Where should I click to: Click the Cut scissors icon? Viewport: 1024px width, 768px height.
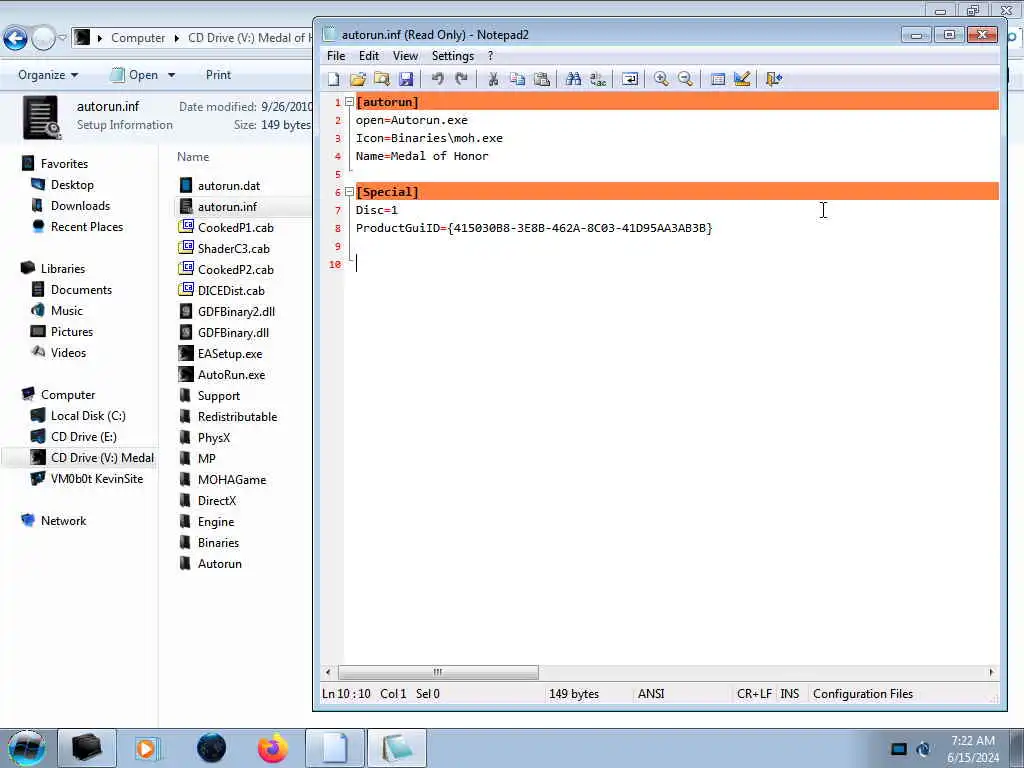point(493,80)
